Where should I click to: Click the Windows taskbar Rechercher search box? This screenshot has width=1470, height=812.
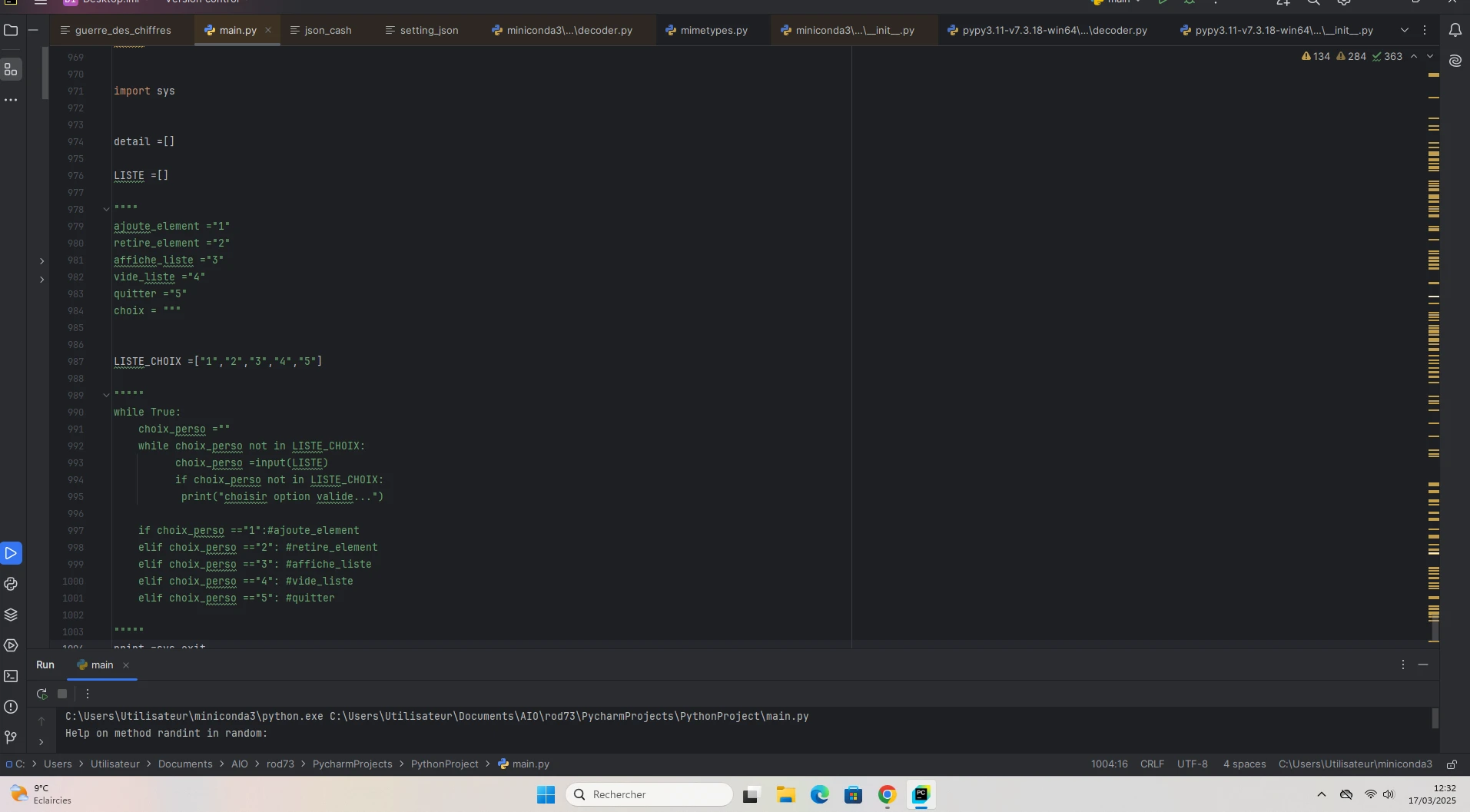coord(649,794)
